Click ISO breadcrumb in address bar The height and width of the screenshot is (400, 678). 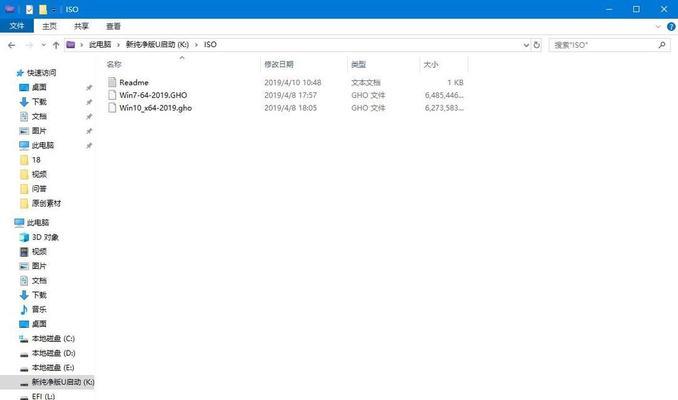[210, 45]
